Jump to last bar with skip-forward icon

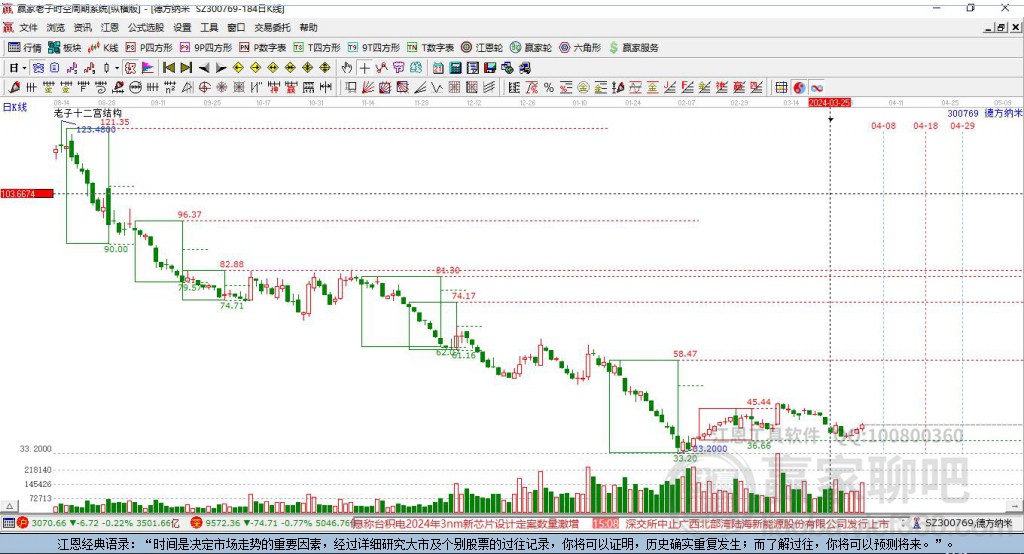pos(186,68)
